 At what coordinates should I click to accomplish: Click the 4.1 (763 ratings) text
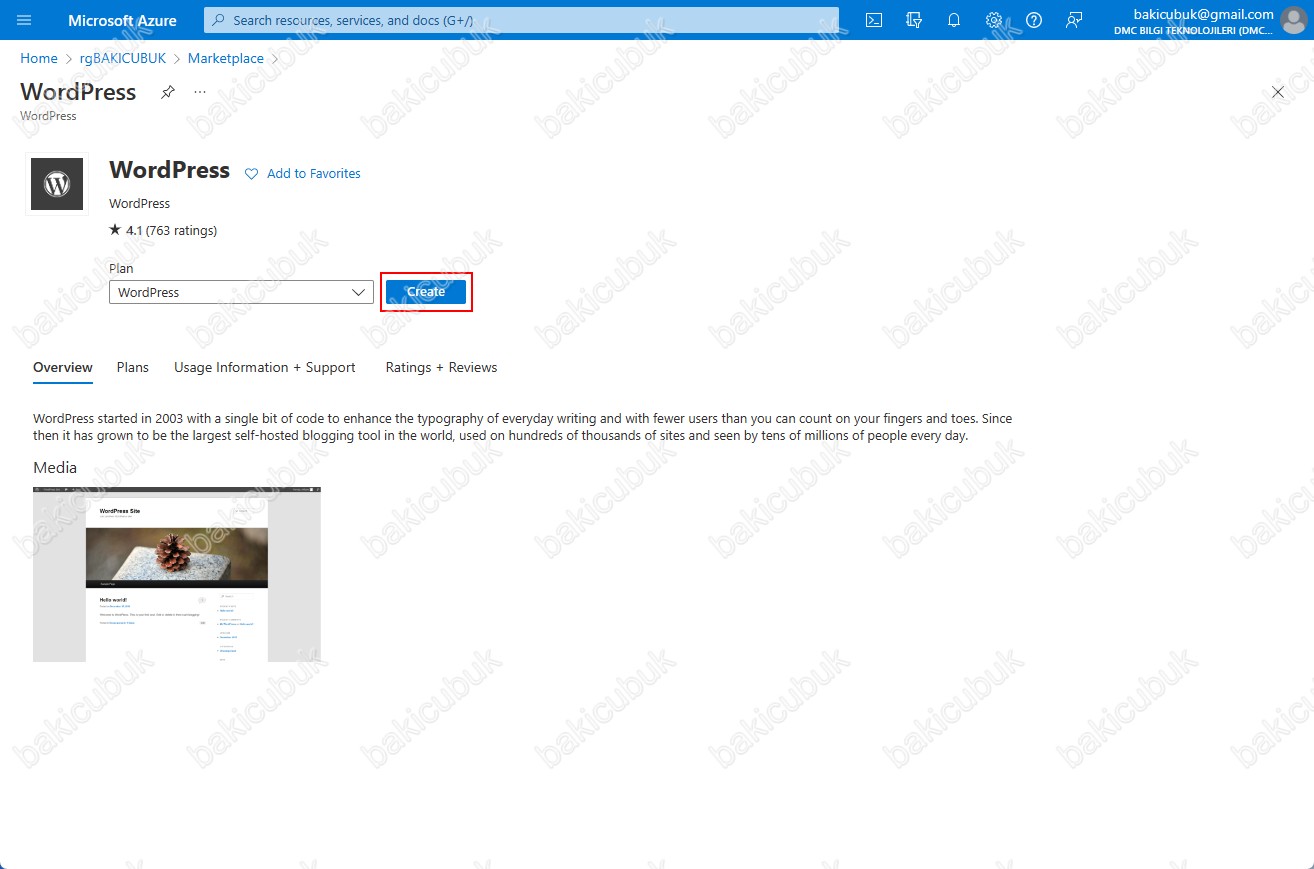[x=171, y=230]
